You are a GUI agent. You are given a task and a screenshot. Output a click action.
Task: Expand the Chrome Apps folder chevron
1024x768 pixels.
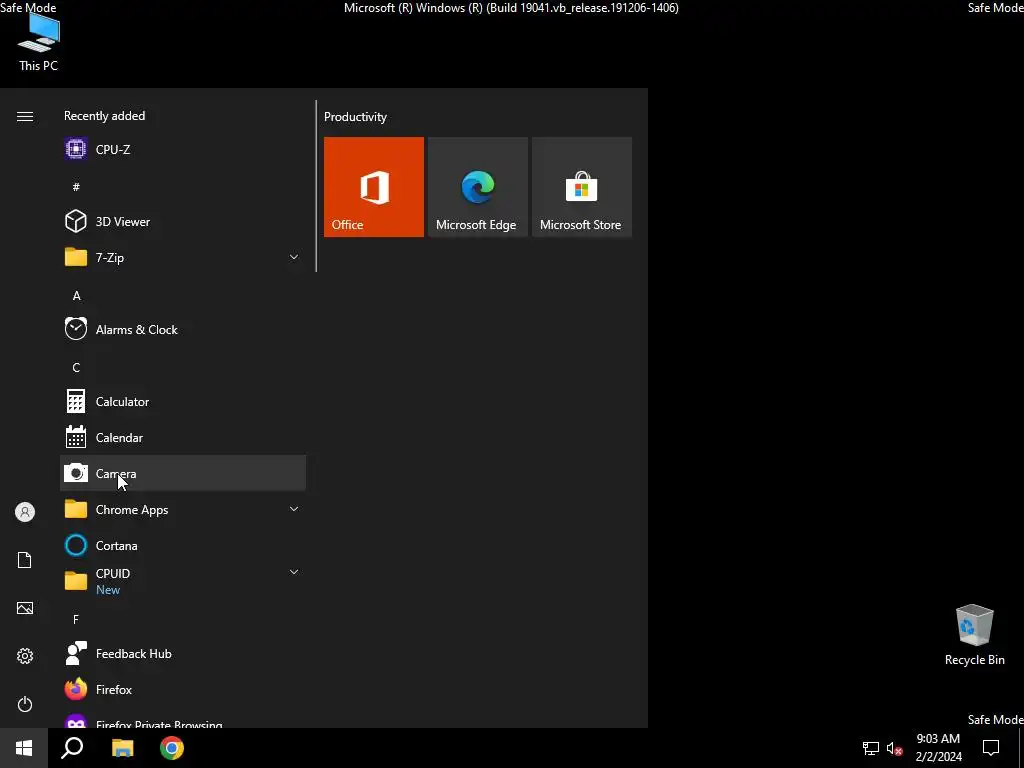[x=294, y=509]
